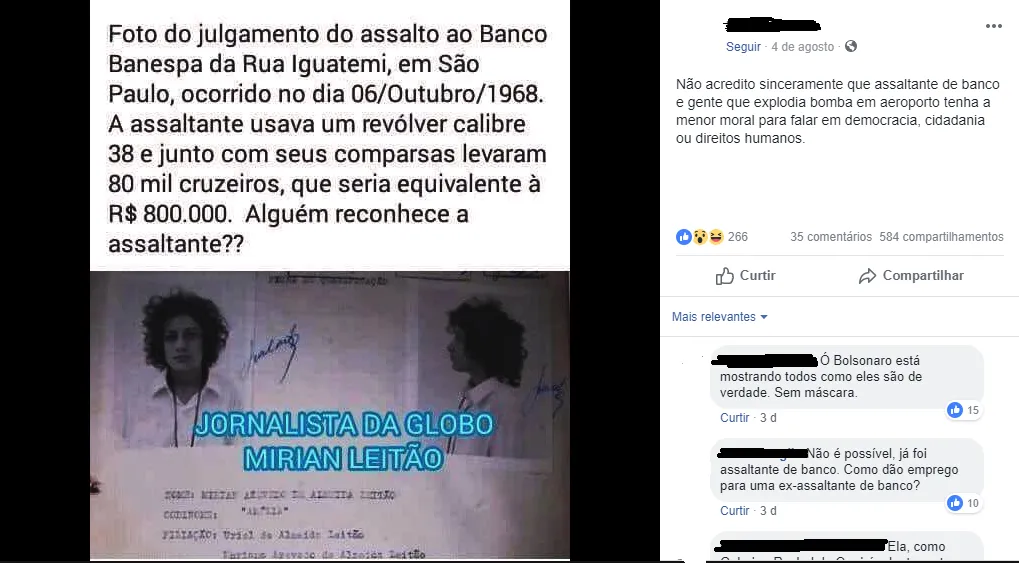Open the 10 likes badge on second comment
1019x563 pixels.
(964, 503)
